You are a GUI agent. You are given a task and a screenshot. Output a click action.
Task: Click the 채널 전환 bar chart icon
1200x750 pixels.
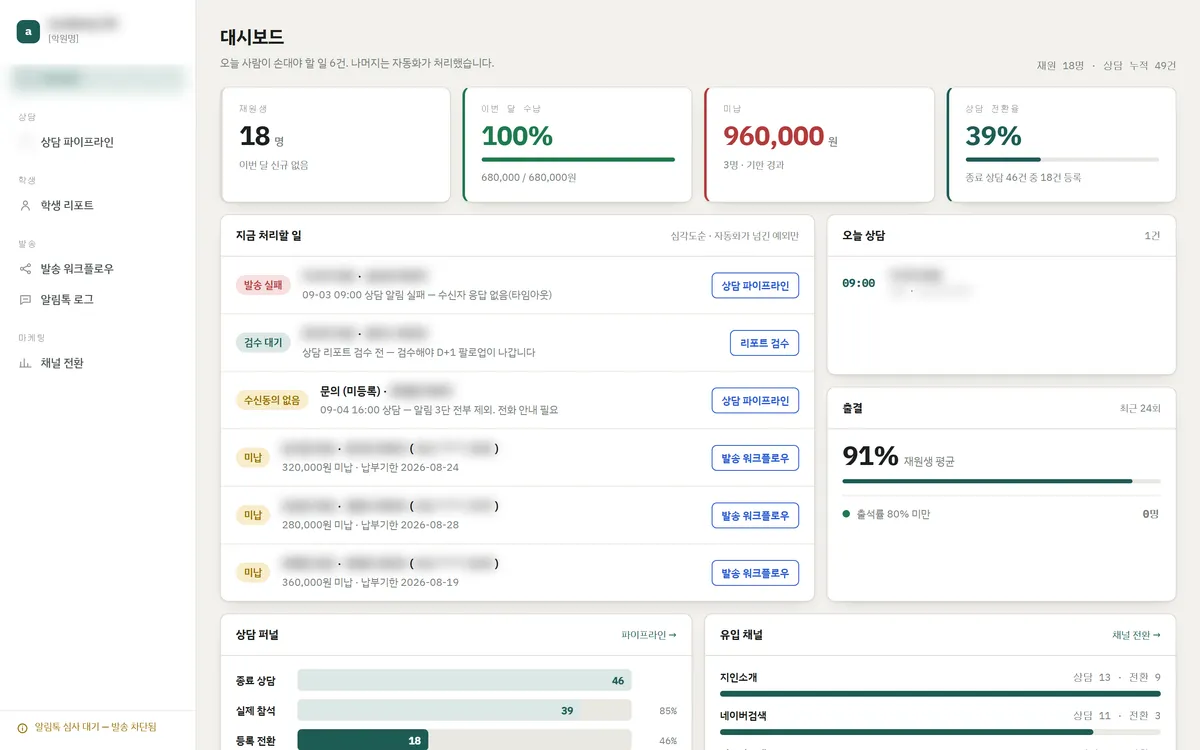26,363
